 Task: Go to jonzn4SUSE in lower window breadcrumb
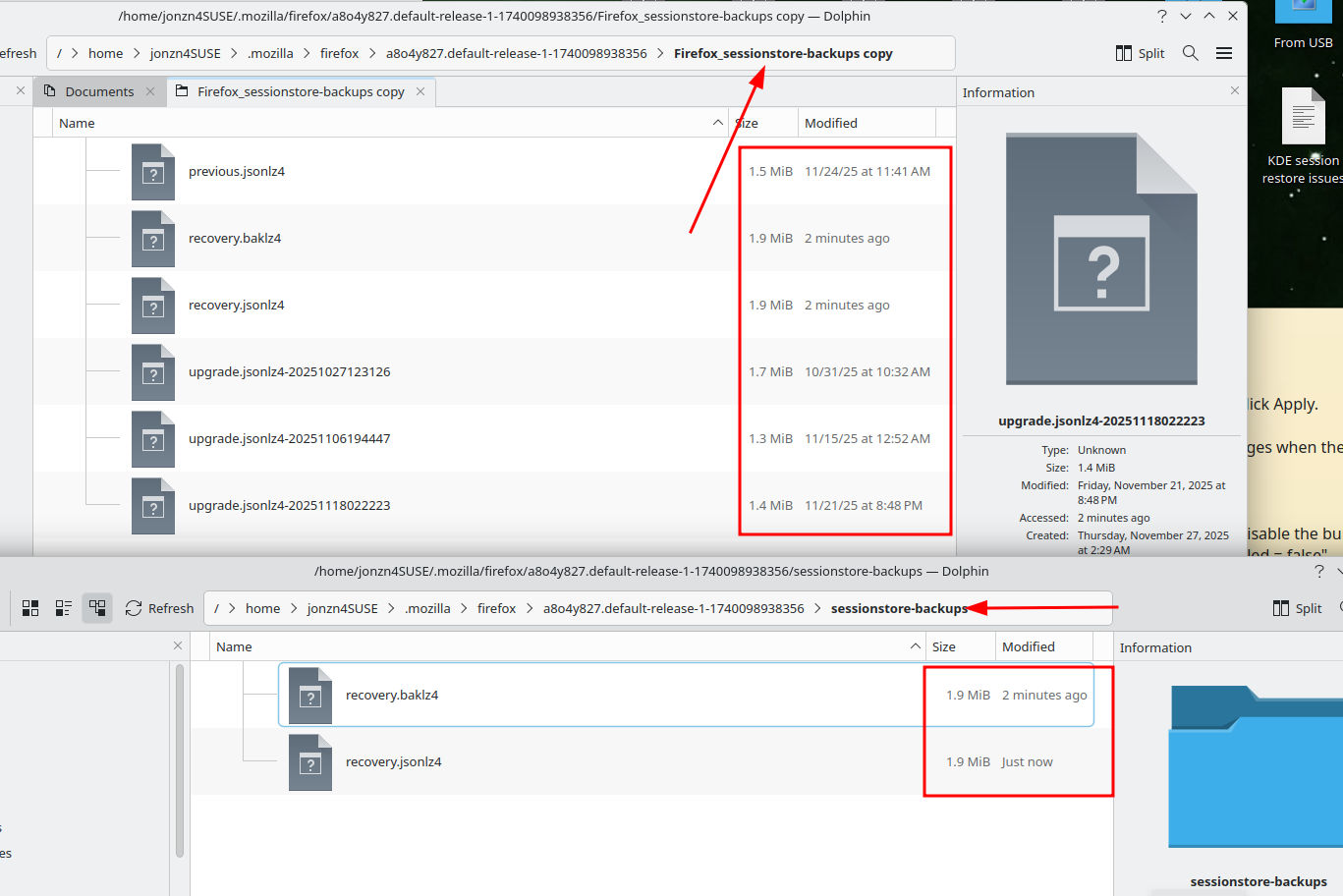[x=343, y=608]
